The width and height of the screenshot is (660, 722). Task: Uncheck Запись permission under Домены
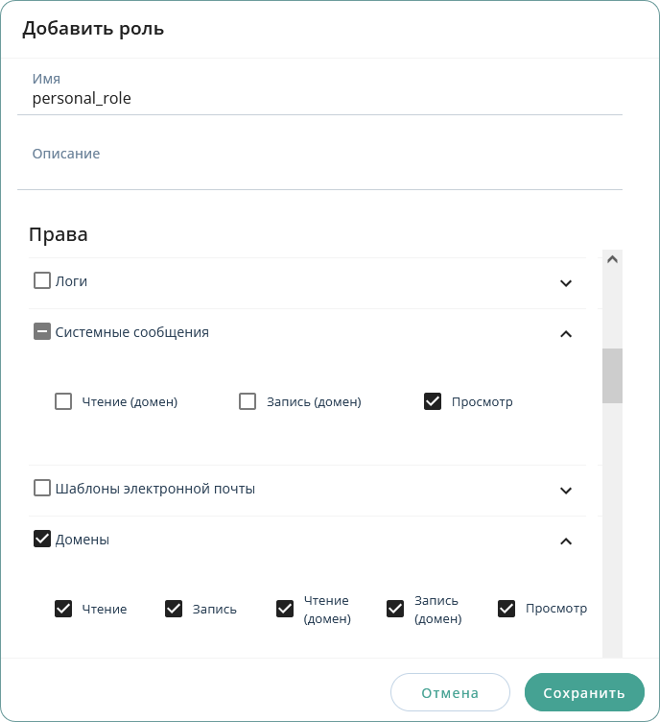174,609
